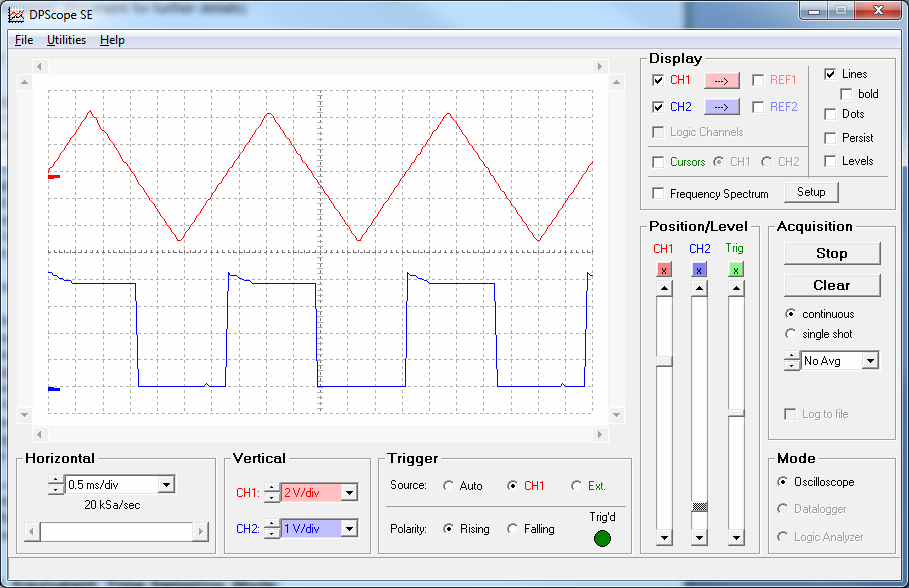Click the green x to reset trigger level
This screenshot has width=909, height=588.
click(x=736, y=269)
